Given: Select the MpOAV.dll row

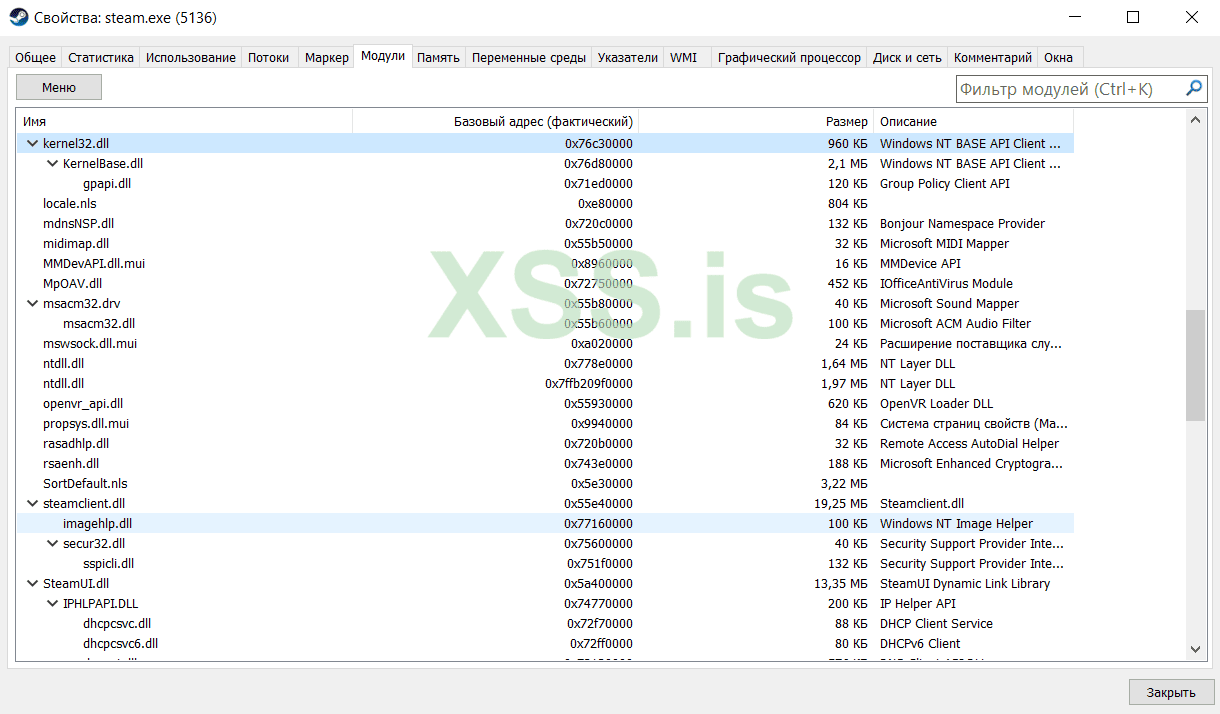Looking at the screenshot, I should tap(545, 284).
